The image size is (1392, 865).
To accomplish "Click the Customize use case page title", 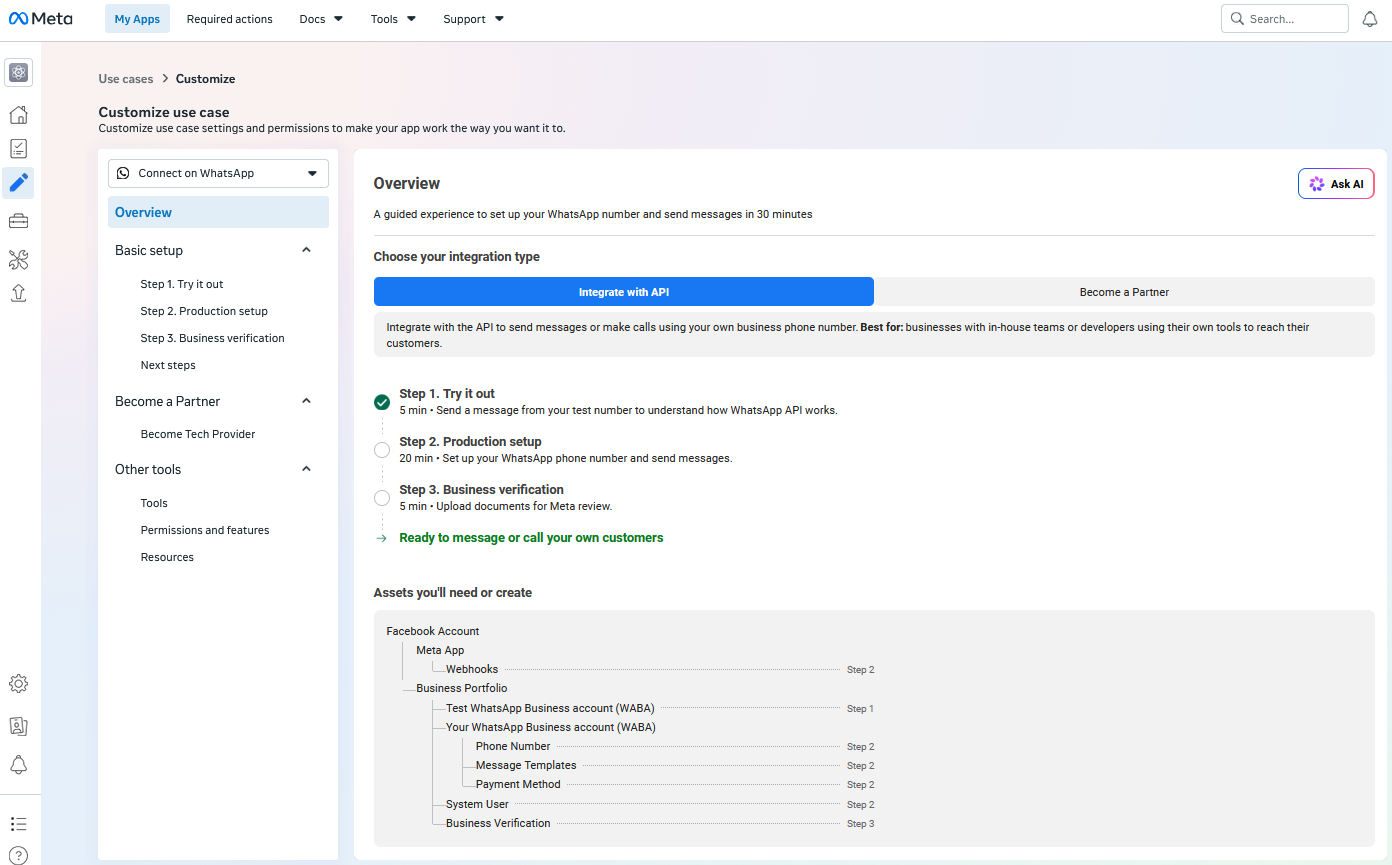I will [x=164, y=112].
